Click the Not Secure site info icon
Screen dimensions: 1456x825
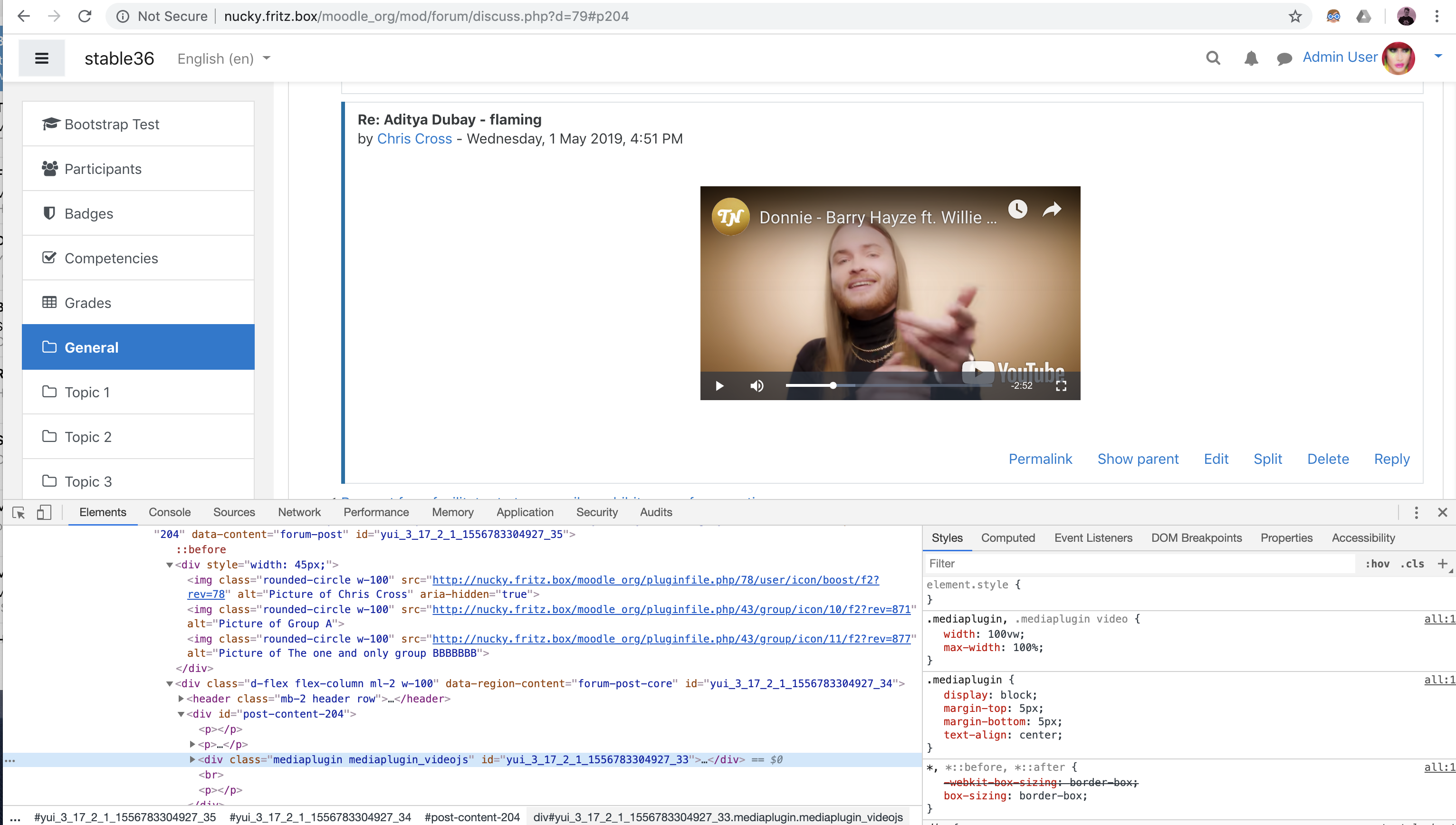[x=123, y=17]
